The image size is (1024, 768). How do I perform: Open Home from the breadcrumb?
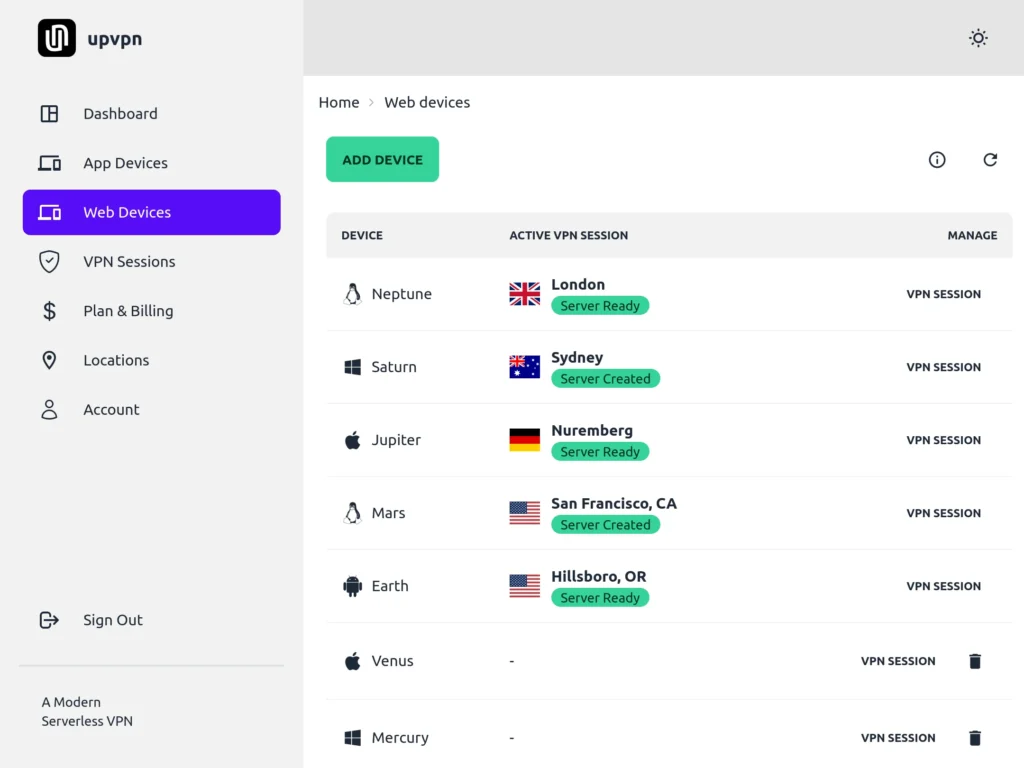click(339, 102)
